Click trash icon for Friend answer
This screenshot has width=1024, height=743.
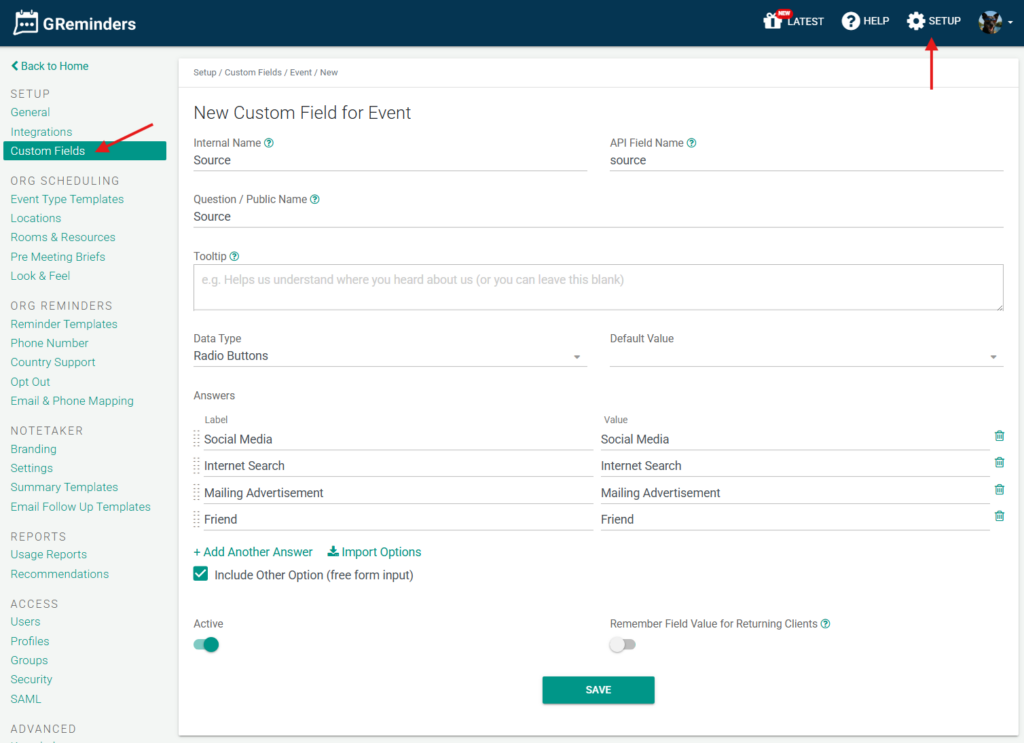click(999, 516)
